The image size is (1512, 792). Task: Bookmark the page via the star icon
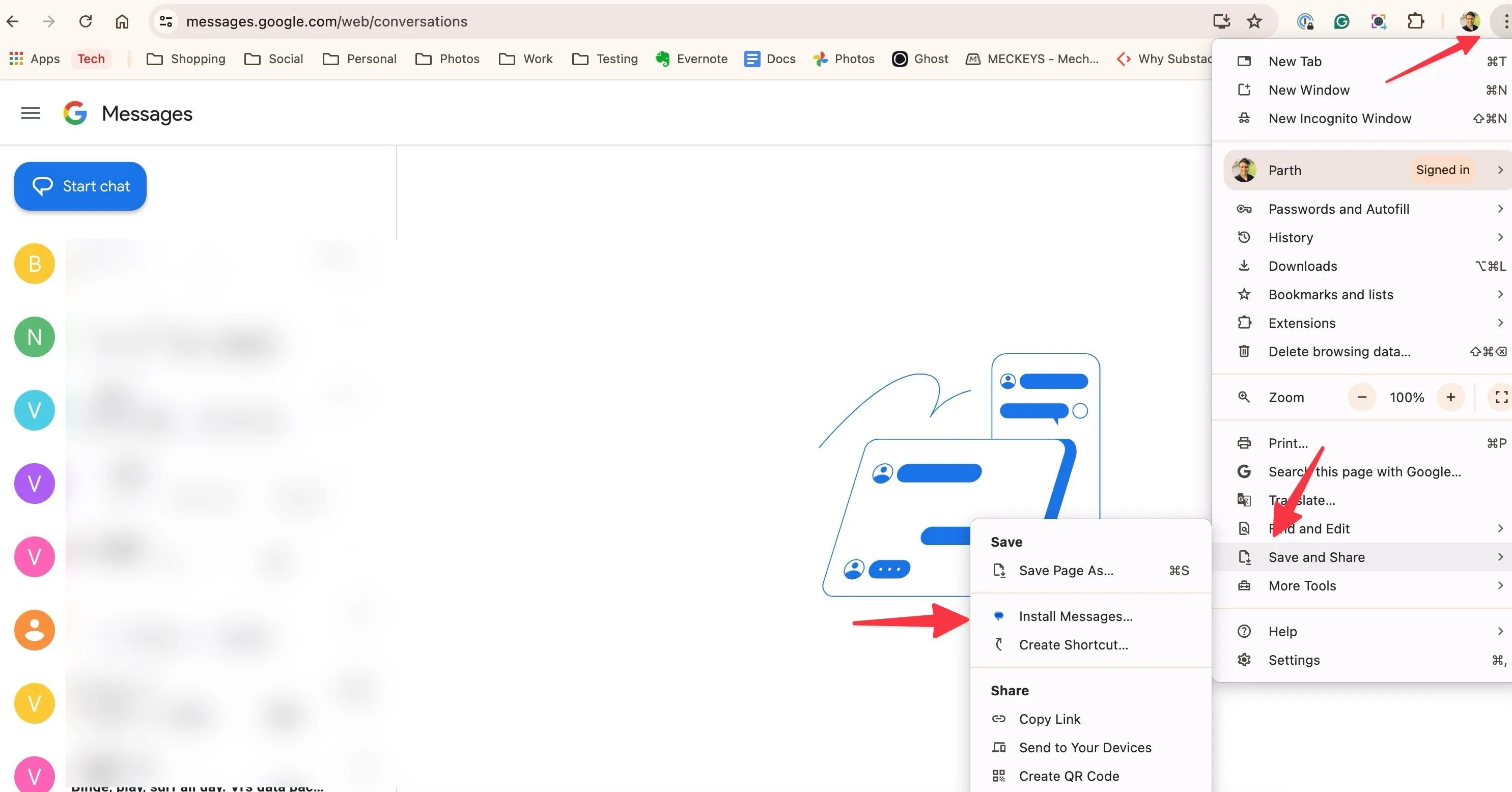(1254, 21)
